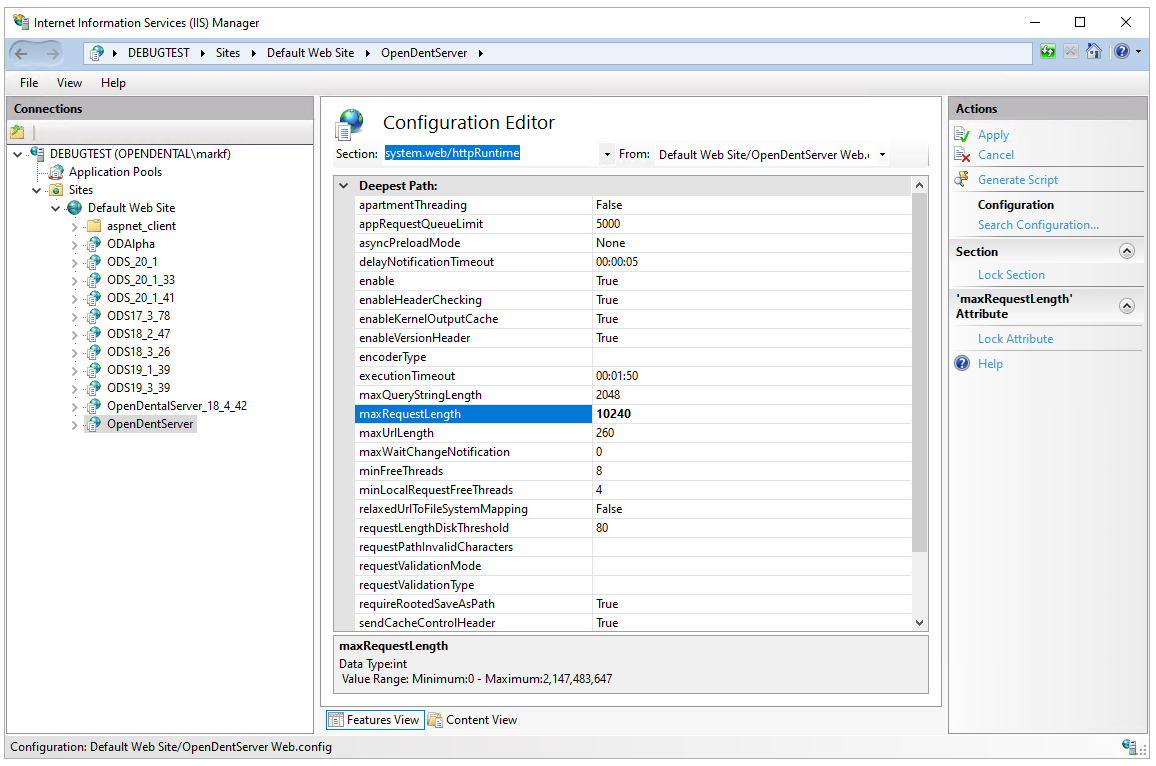Collapse the Section group in Actions
This screenshot has width=1156, height=766.
click(x=1127, y=251)
